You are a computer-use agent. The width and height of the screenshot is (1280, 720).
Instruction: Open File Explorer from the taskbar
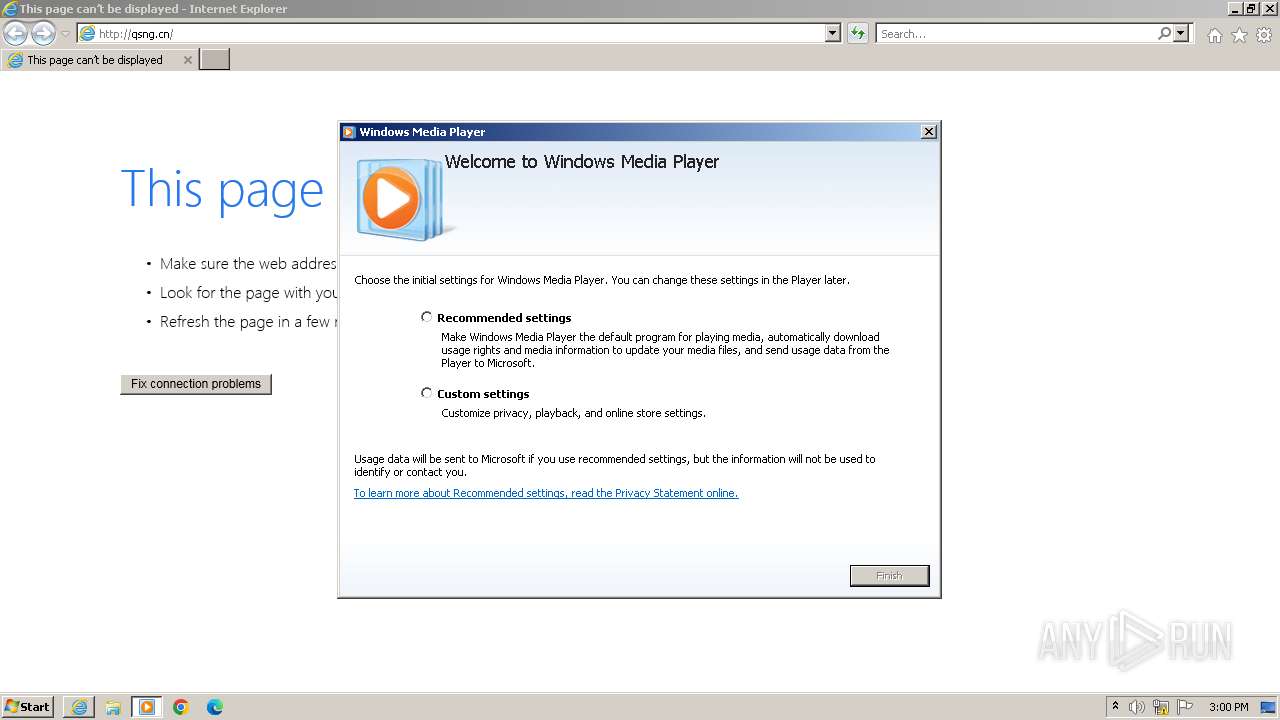(x=113, y=707)
